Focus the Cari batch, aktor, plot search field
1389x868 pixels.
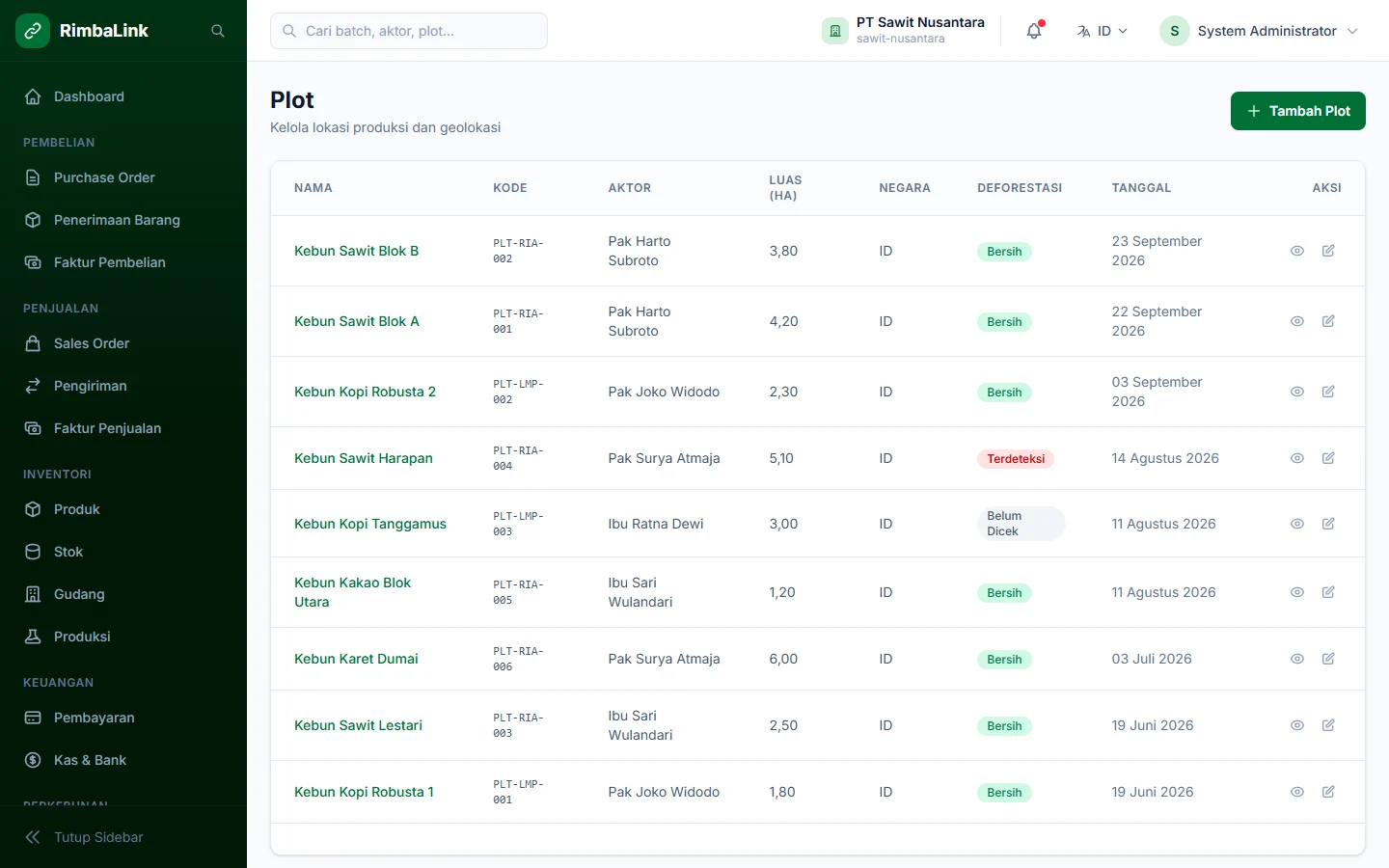[x=409, y=31]
